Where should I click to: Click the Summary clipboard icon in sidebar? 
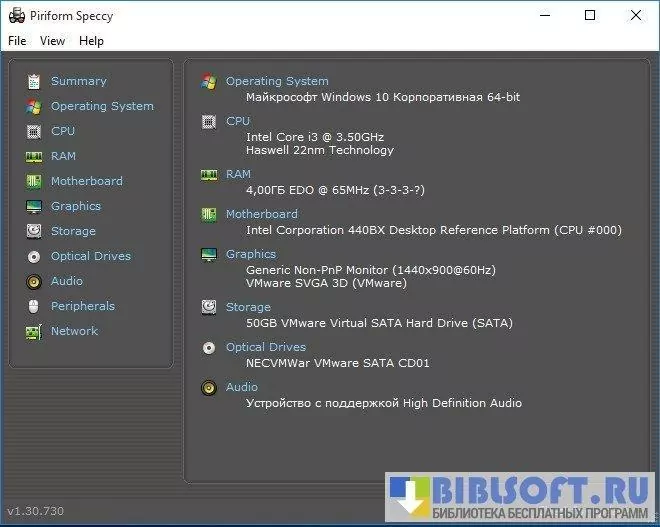(34, 81)
